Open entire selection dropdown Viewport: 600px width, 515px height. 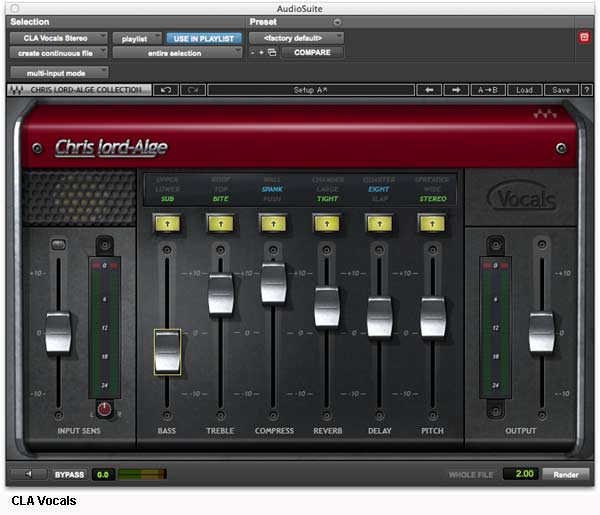(177, 53)
